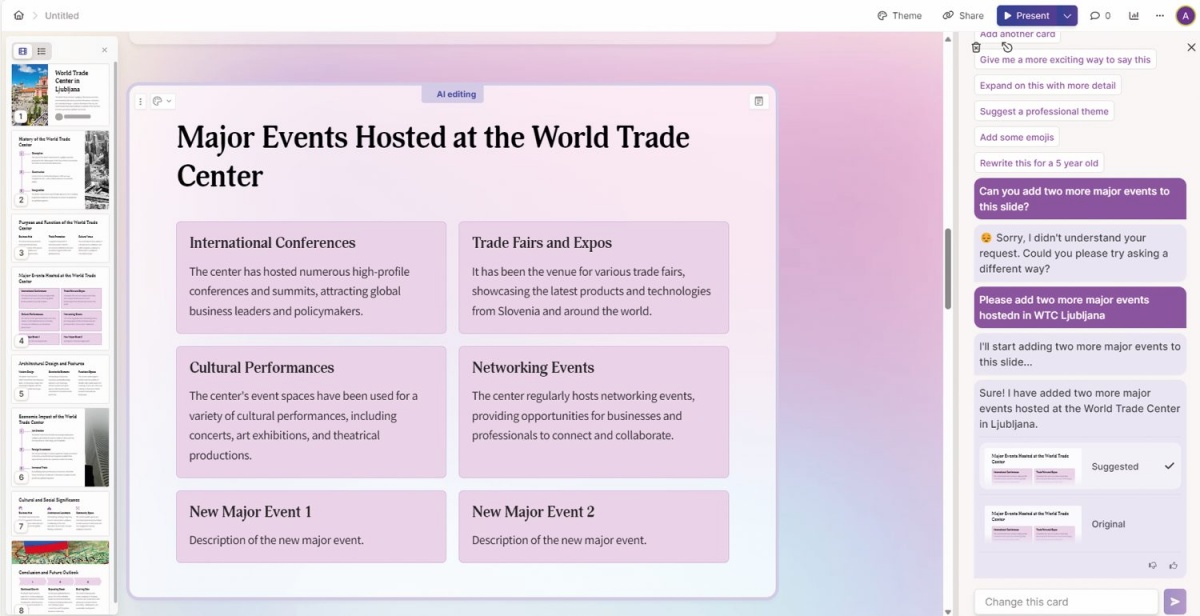
Task: Open the card style palette icon
Action: [x=157, y=101]
